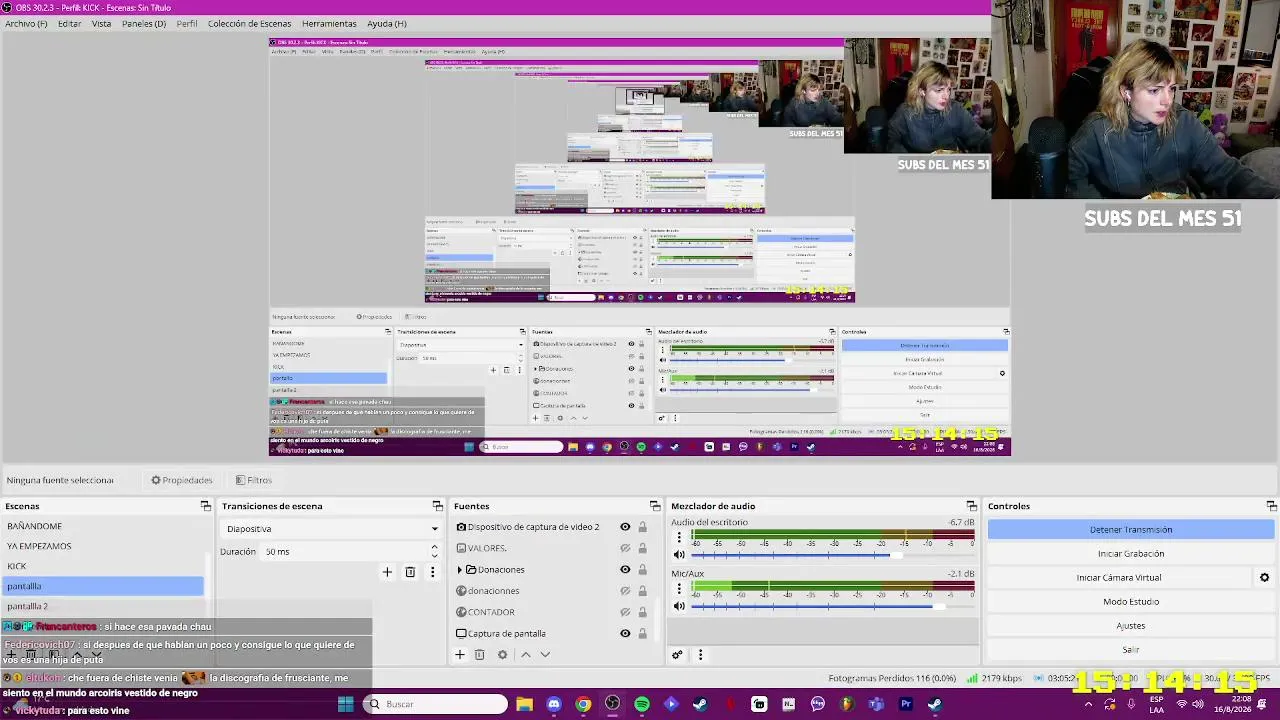The width and height of the screenshot is (1280, 720).
Task: Add a new scene transition
Action: click(x=387, y=572)
